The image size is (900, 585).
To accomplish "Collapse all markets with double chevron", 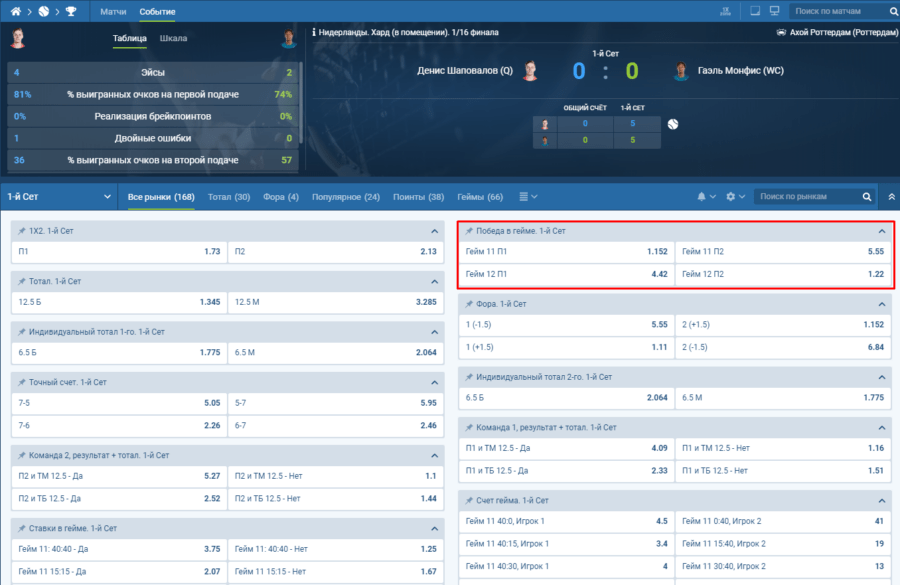I will (890, 197).
